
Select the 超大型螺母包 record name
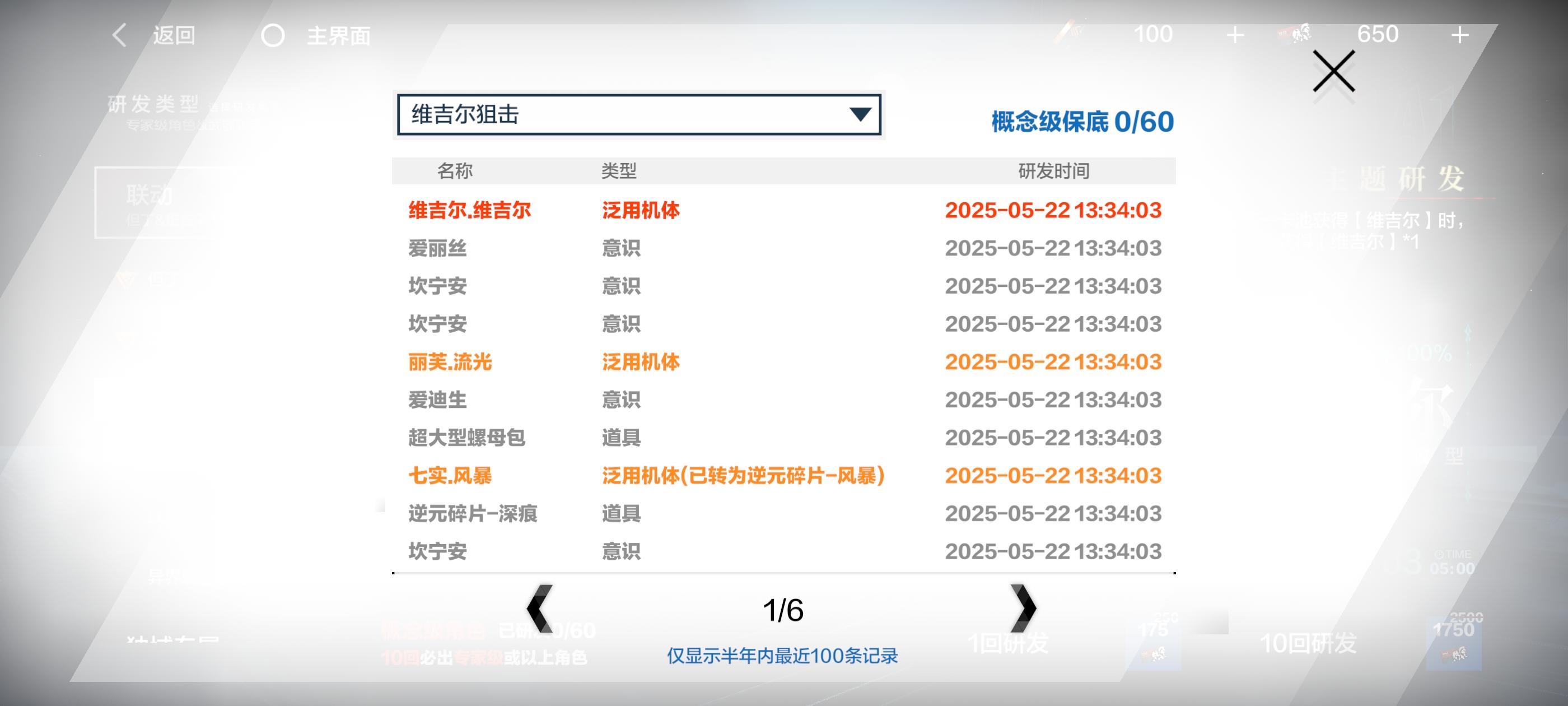click(466, 438)
